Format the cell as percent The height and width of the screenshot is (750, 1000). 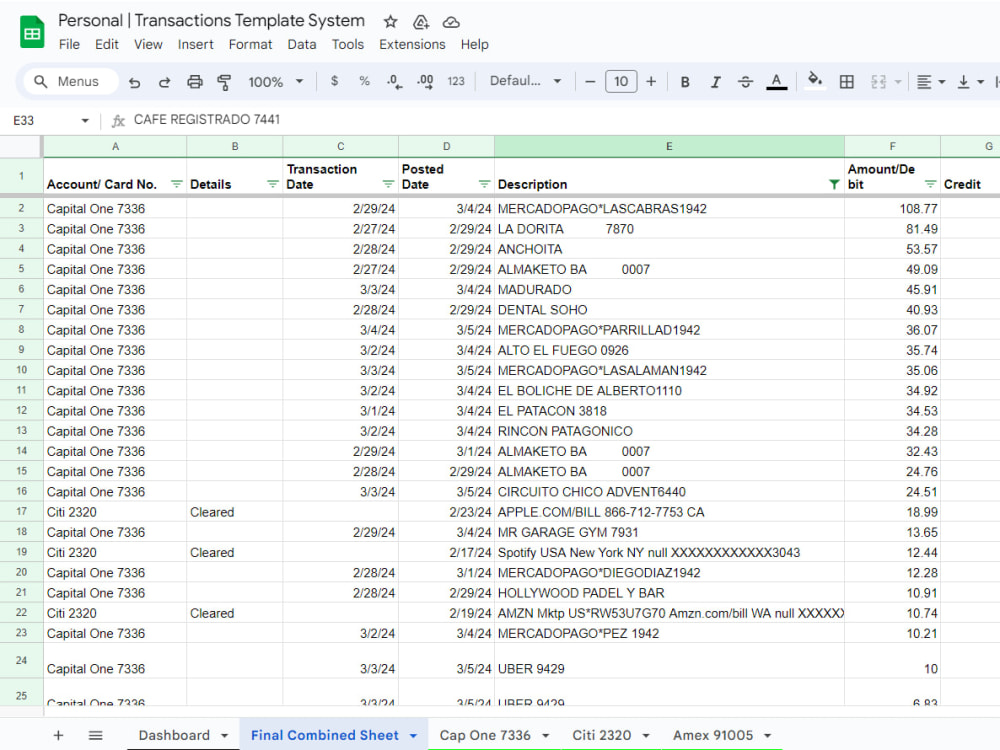point(364,81)
